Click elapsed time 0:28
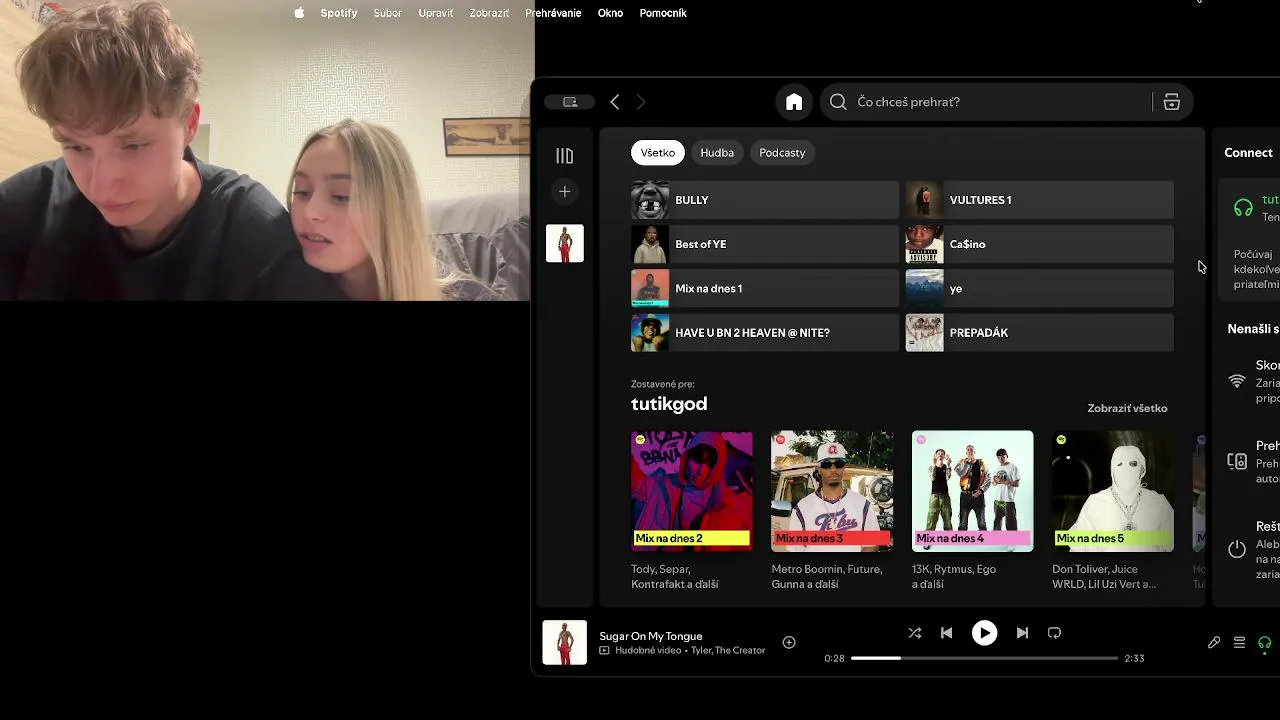Screen dimensions: 1280x720 point(834,658)
